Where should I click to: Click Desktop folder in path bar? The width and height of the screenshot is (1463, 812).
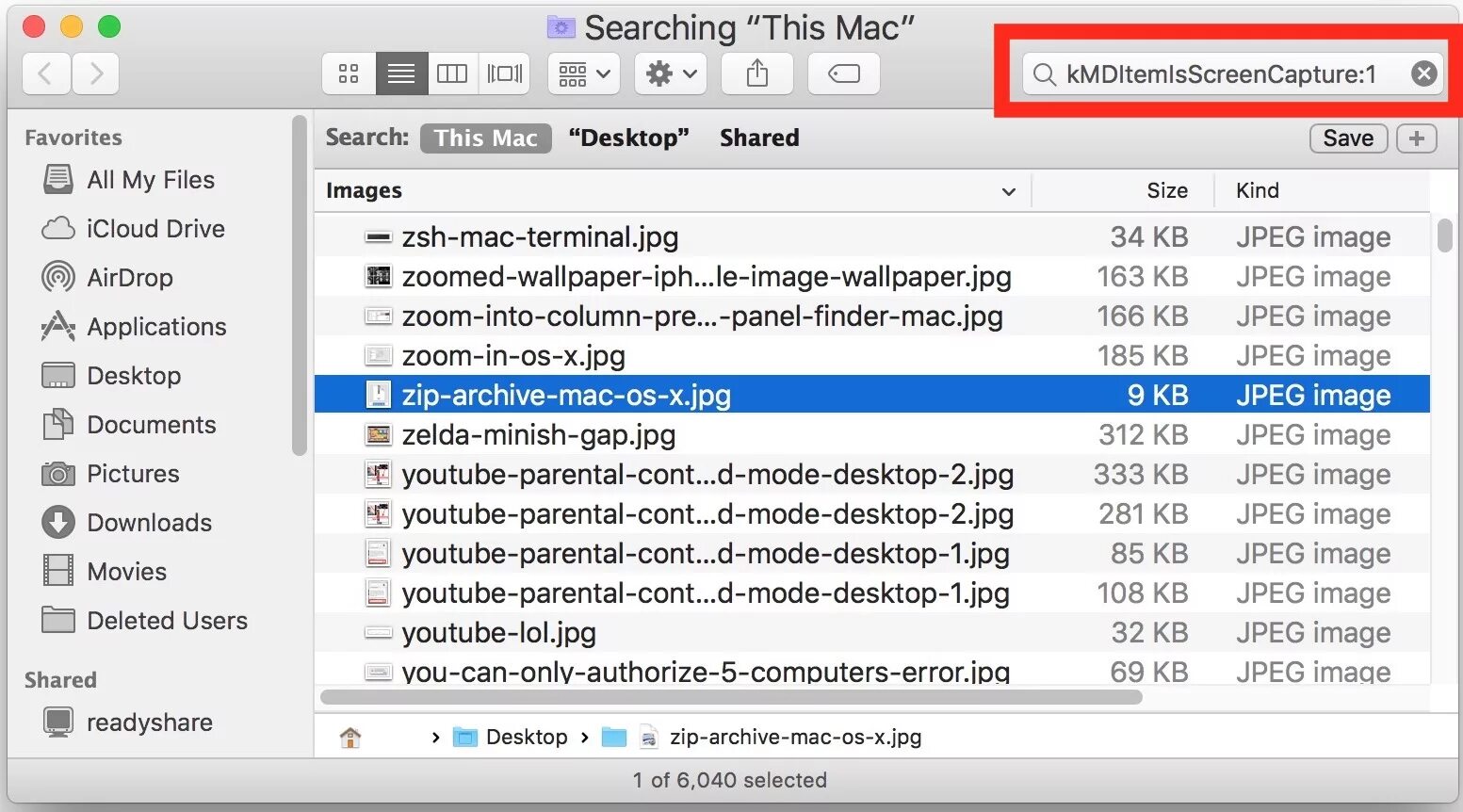[511, 737]
